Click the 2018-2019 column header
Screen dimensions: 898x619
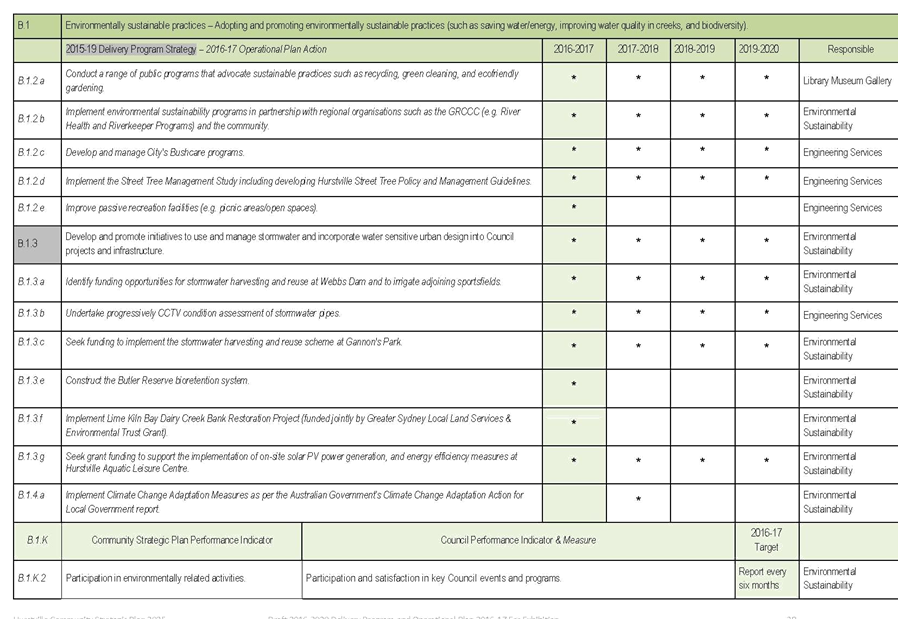coord(701,49)
